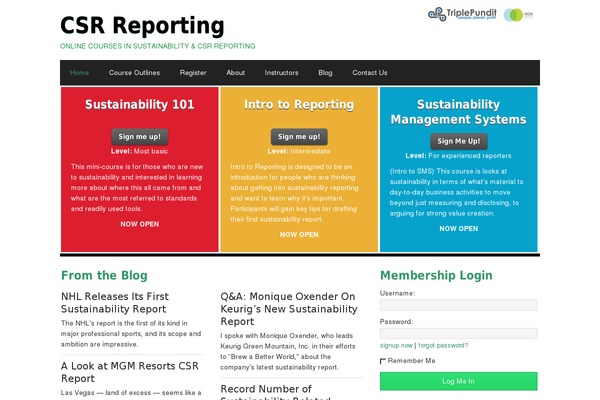Image resolution: width=600 pixels, height=400 pixels.
Task: Click the From the Blog heading
Action: pyautogui.click(x=104, y=275)
